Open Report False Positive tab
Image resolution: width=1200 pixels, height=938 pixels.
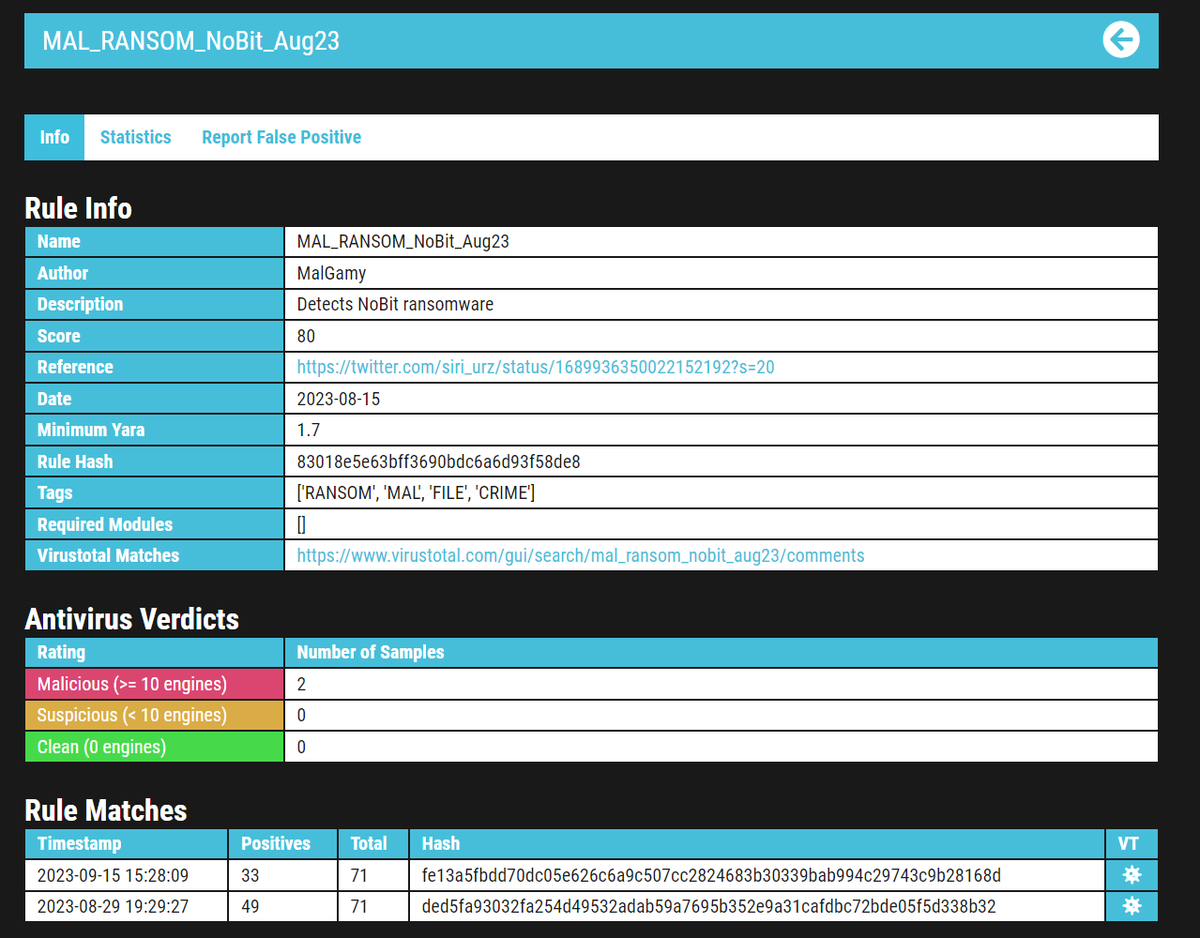coord(281,137)
